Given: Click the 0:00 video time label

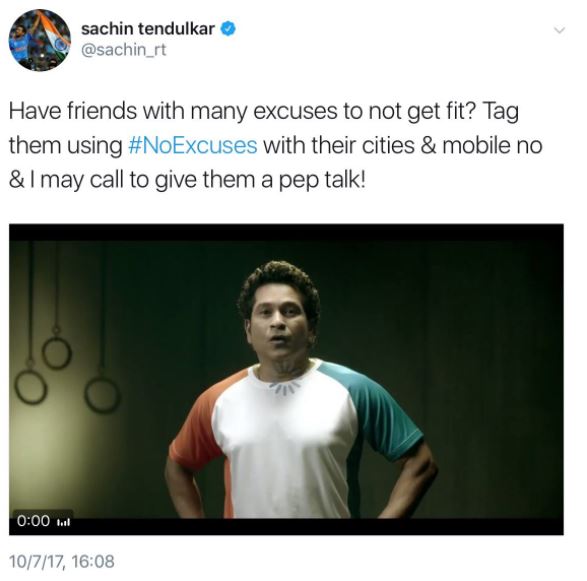Looking at the screenshot, I should pos(33,521).
